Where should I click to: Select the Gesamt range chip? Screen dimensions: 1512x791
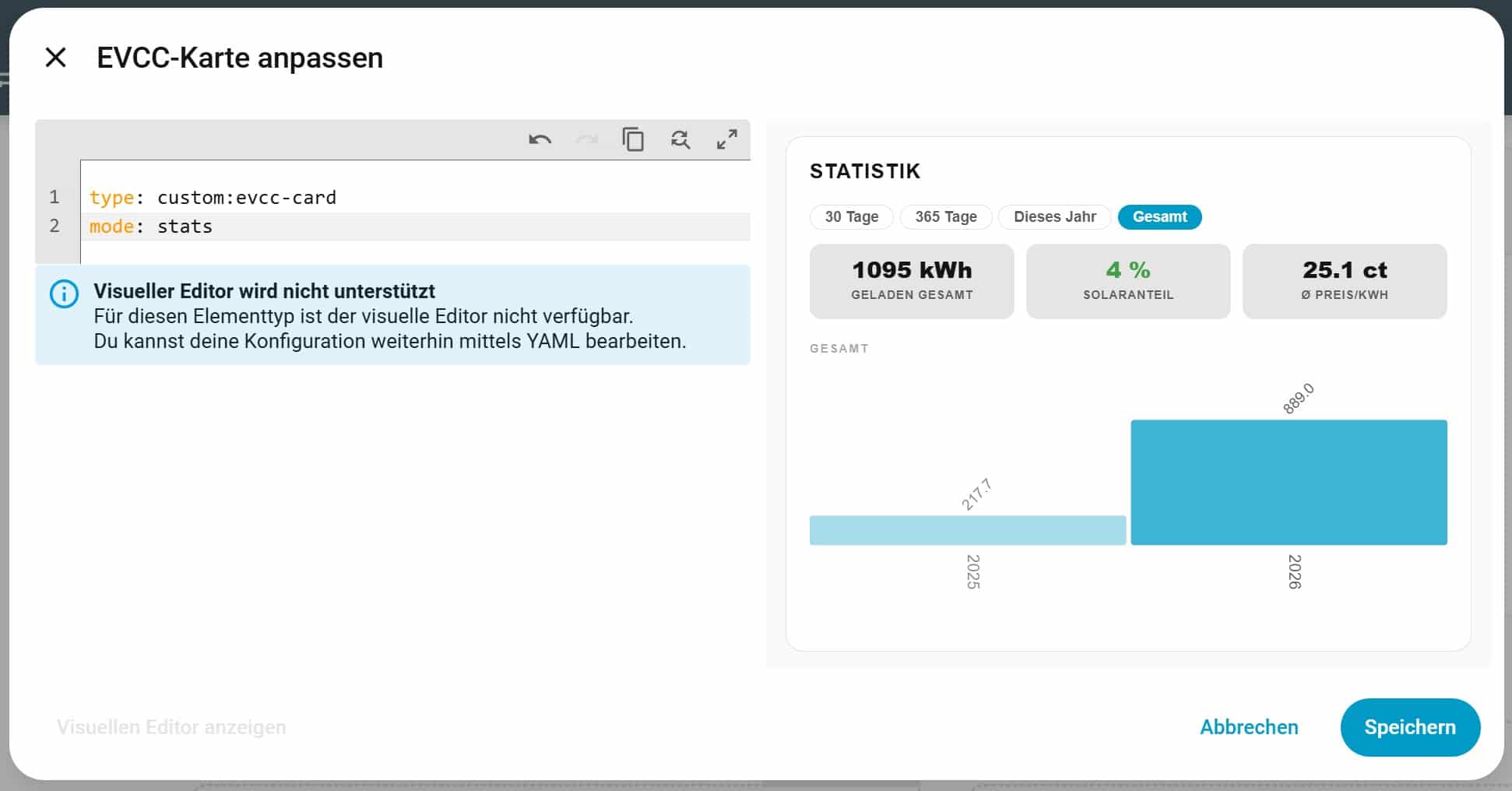(1159, 216)
